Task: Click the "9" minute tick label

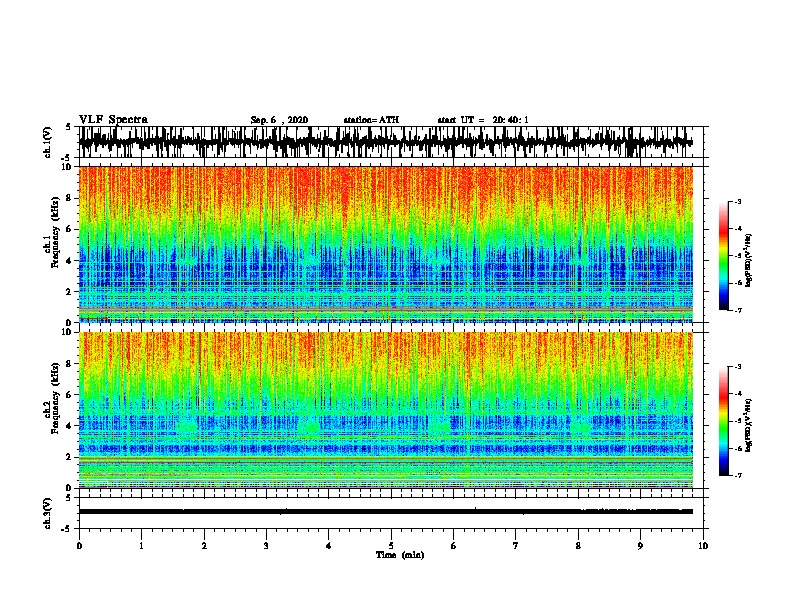Action: 640,546
